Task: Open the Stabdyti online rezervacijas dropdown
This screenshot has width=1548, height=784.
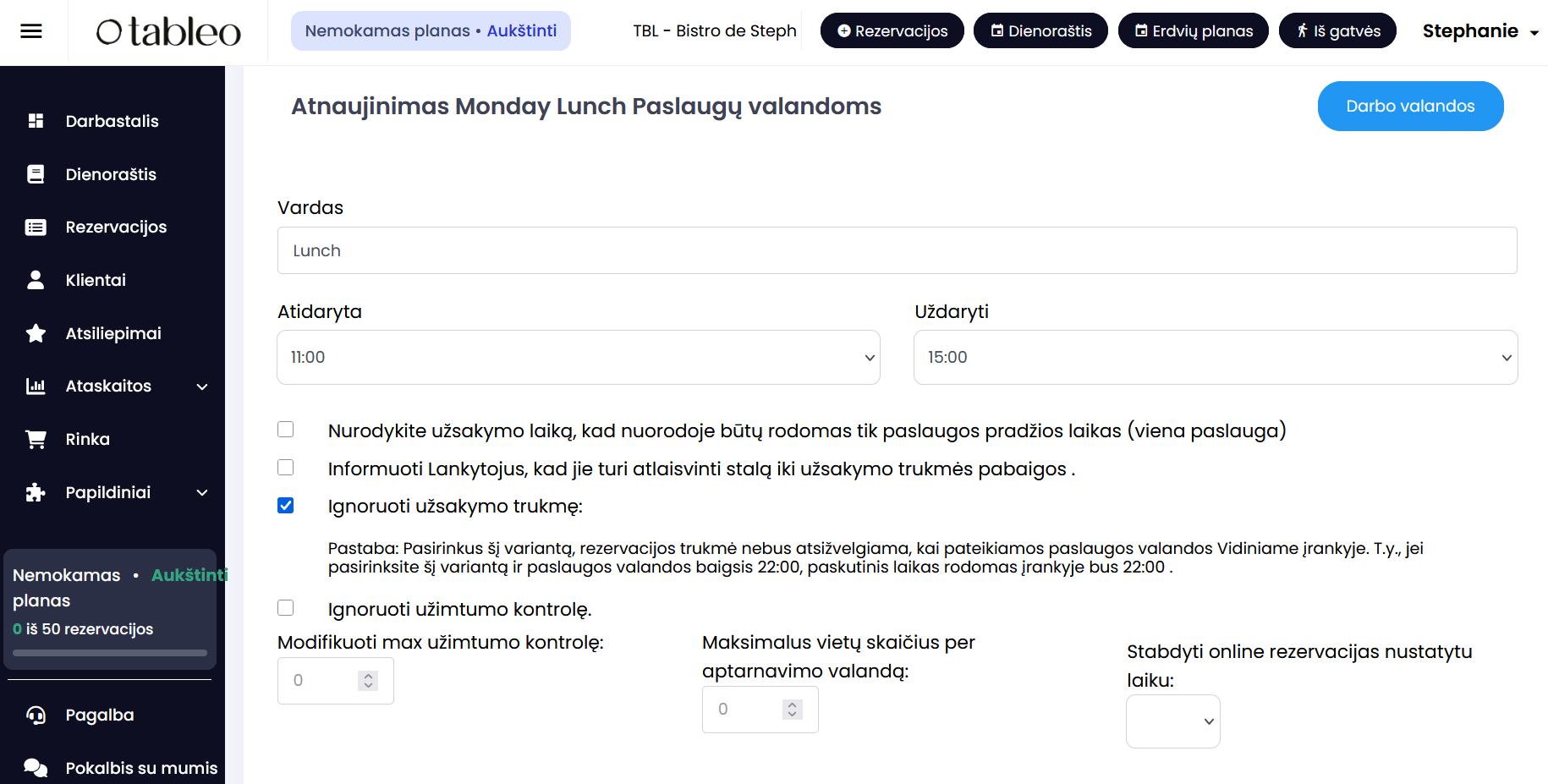Action: click(1173, 721)
